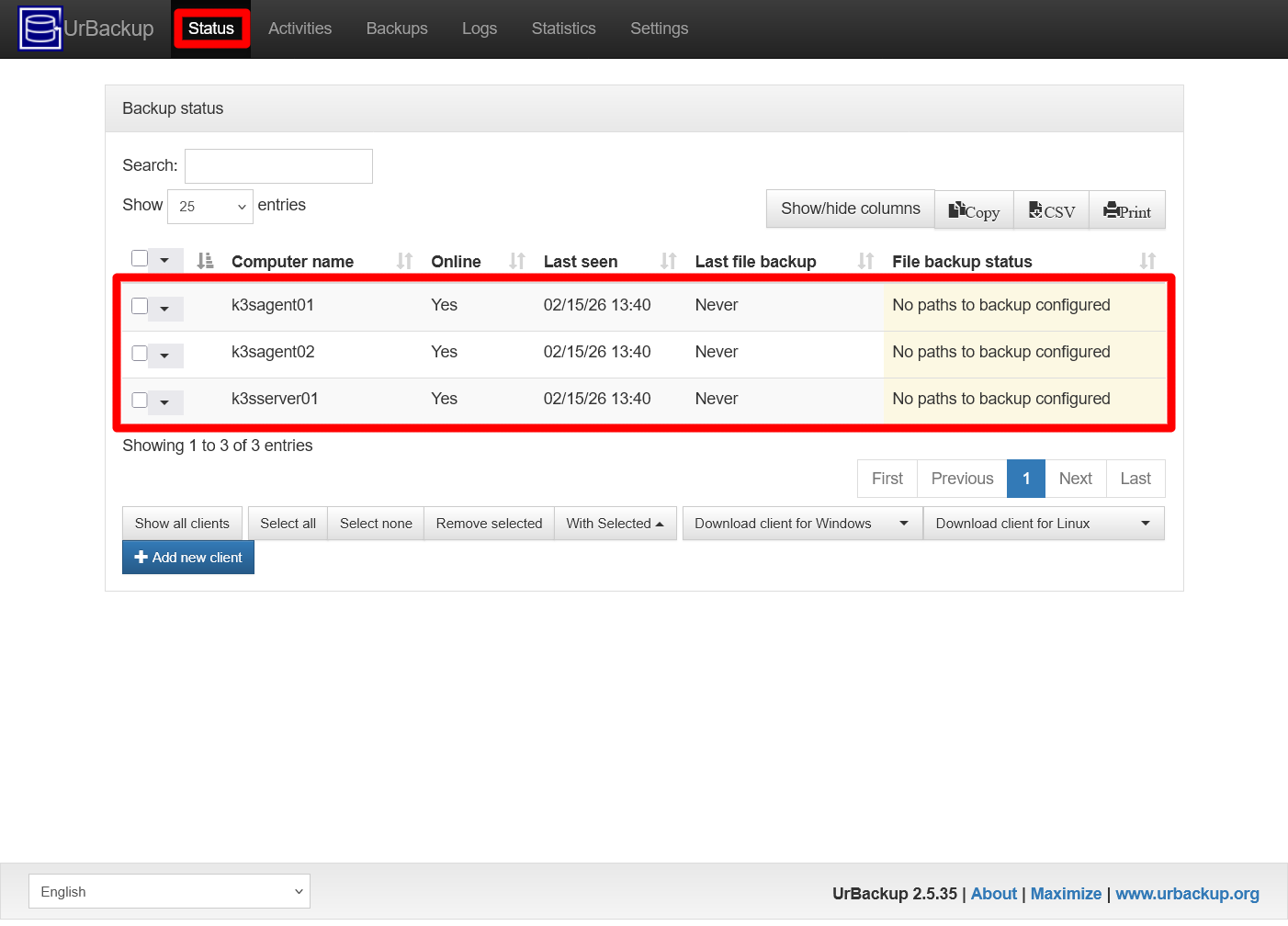Click the Show all clients button
This screenshot has width=1288, height=926.
click(x=182, y=523)
